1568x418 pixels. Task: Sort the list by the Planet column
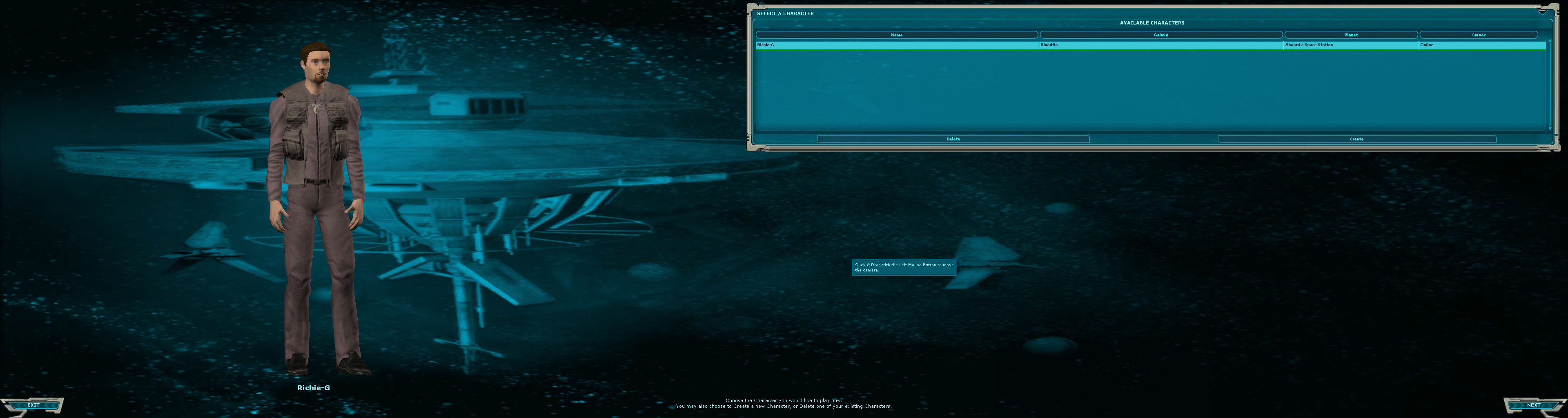click(1351, 35)
